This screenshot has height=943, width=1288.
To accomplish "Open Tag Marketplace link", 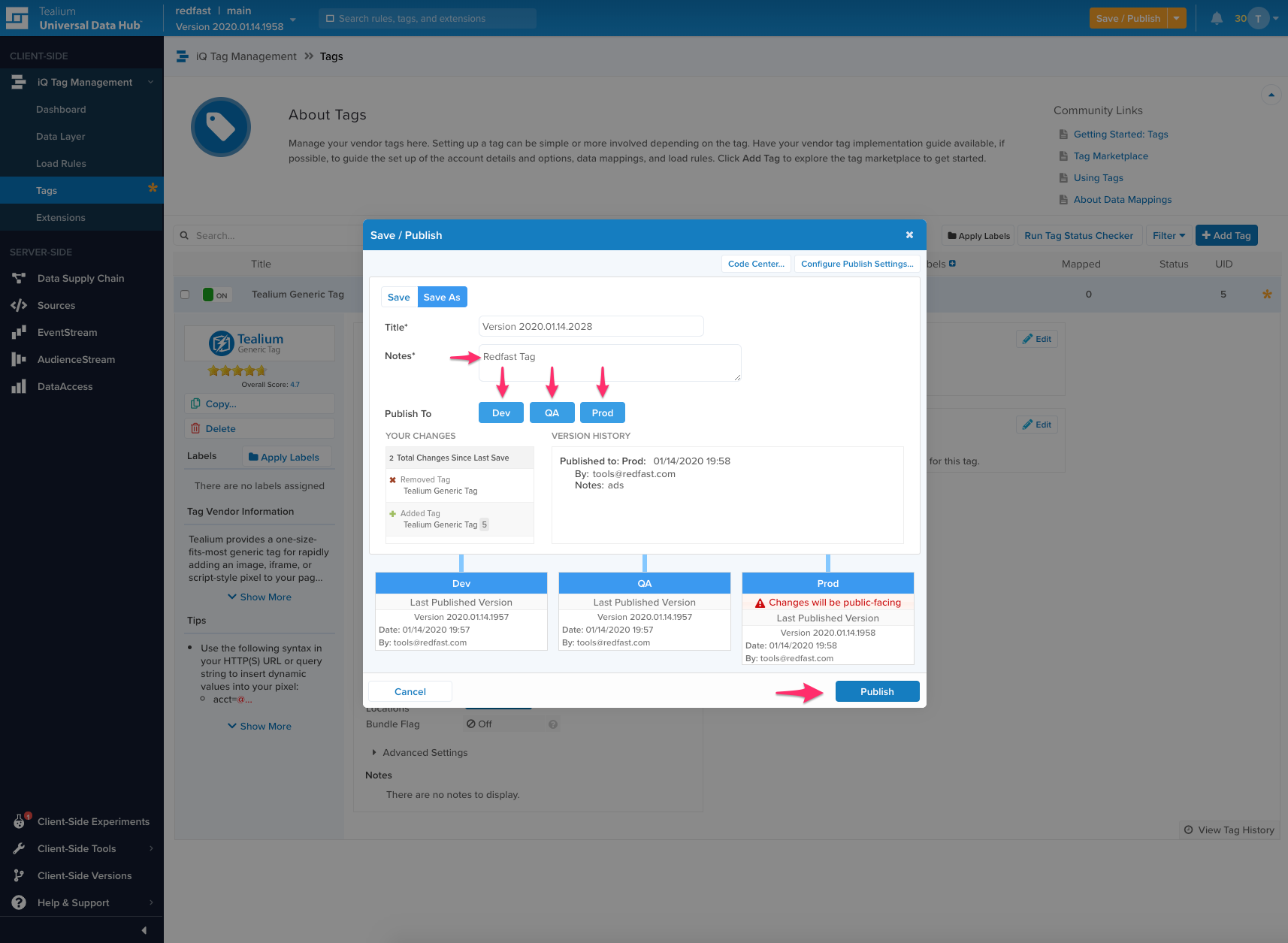I will coord(1111,156).
